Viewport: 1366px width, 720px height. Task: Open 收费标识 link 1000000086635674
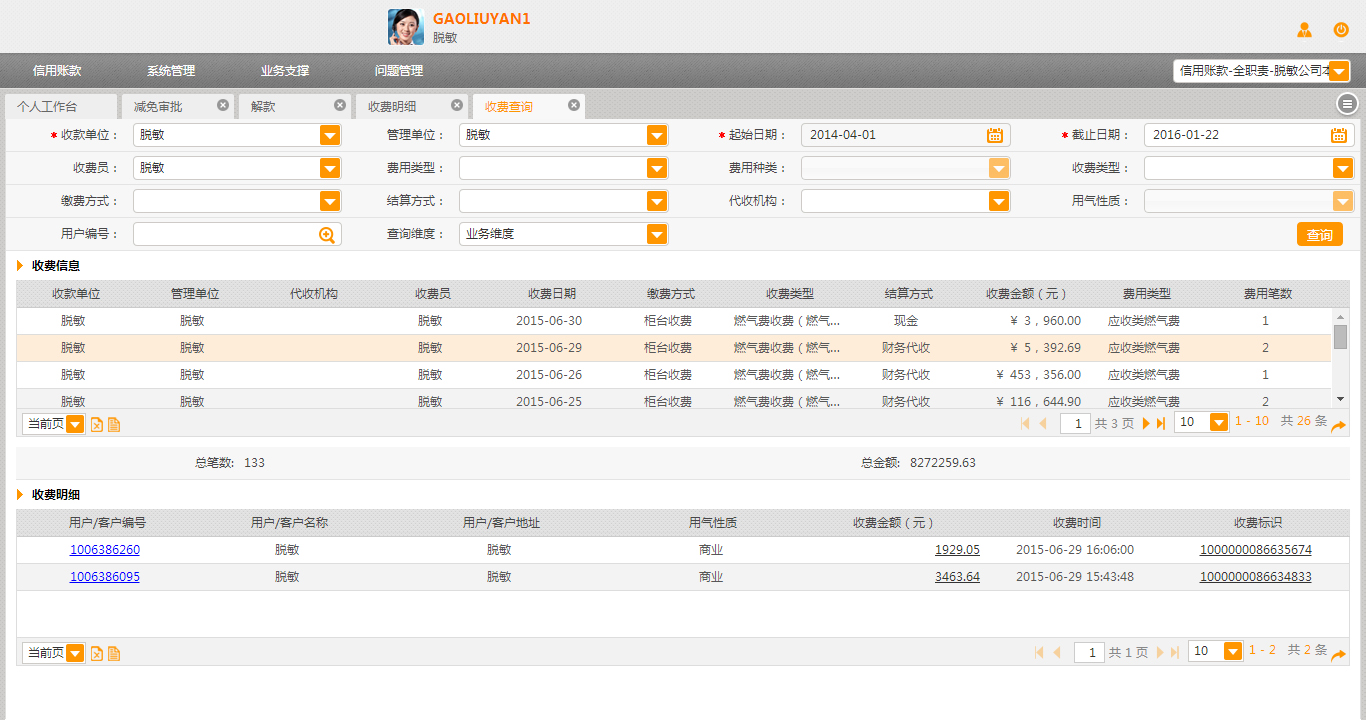1256,550
